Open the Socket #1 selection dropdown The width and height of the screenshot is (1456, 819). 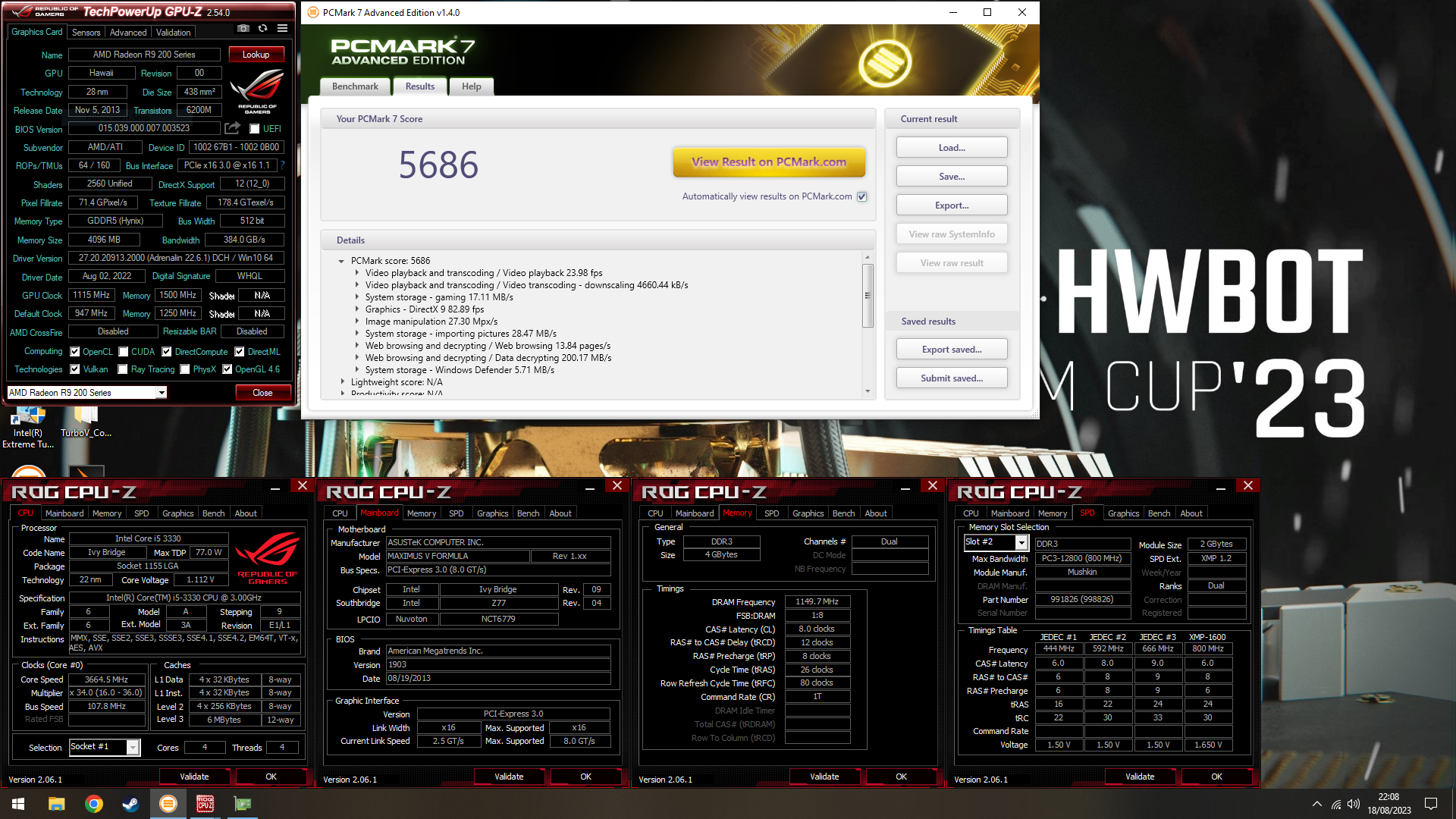[x=133, y=748]
